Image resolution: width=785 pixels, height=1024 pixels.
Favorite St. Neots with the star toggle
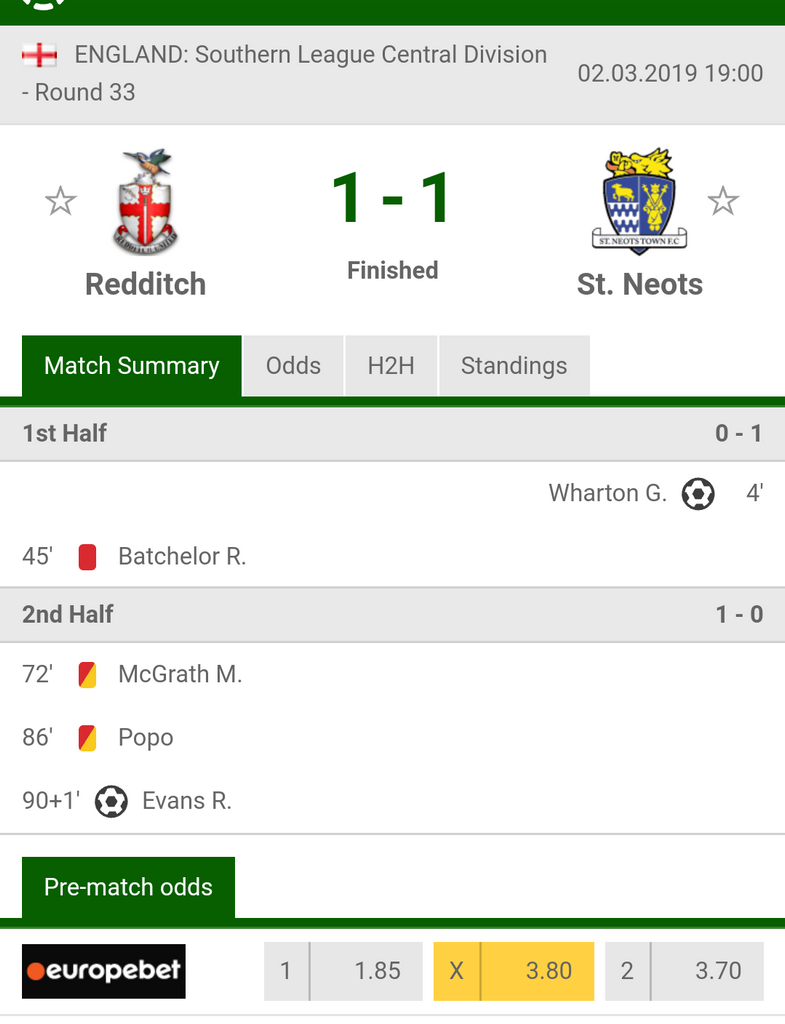(x=723, y=202)
